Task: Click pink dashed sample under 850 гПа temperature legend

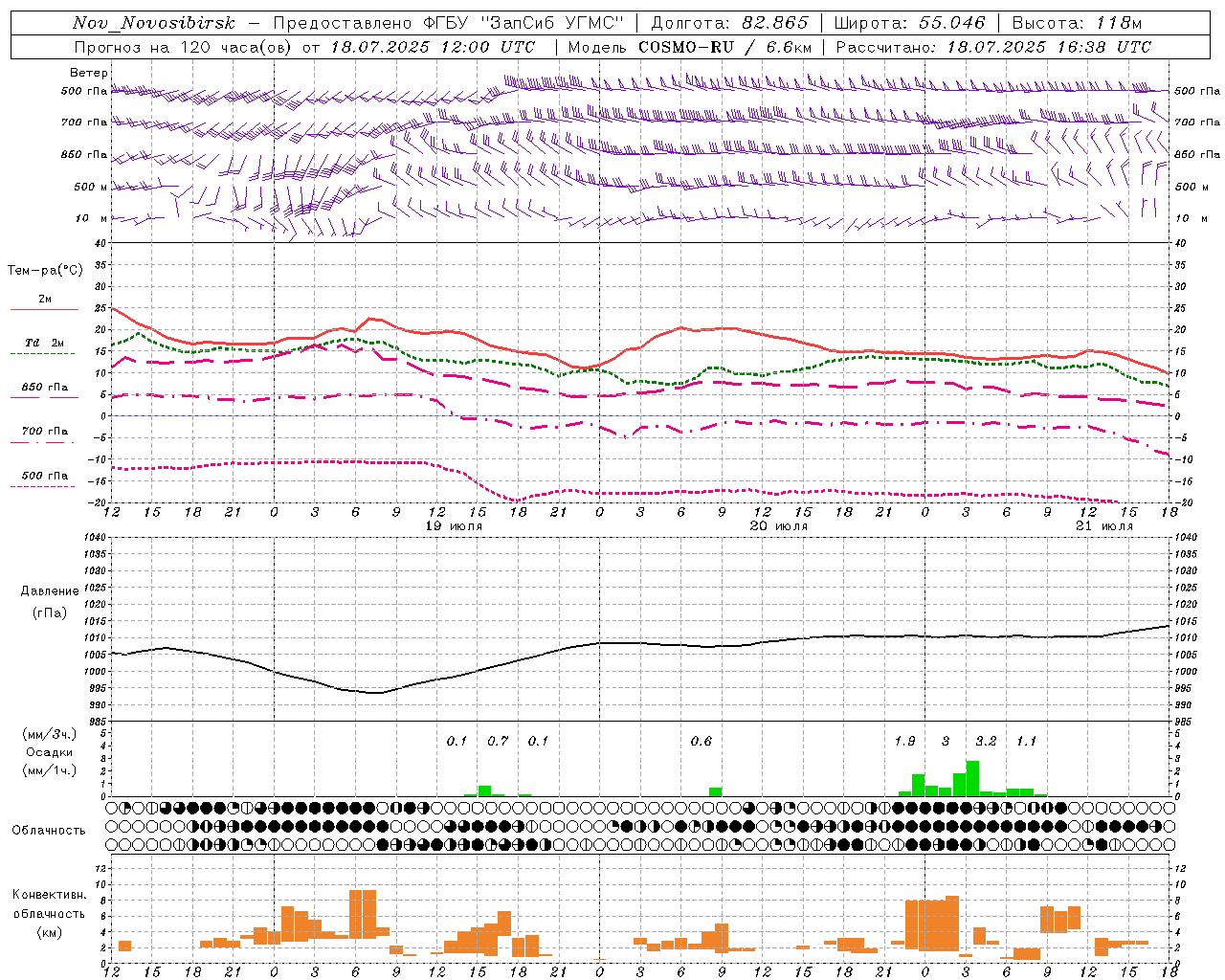Action: [x=44, y=397]
